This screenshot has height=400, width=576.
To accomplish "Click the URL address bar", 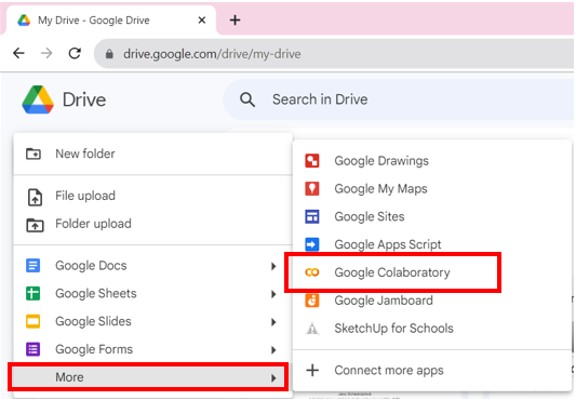I will tap(334, 54).
